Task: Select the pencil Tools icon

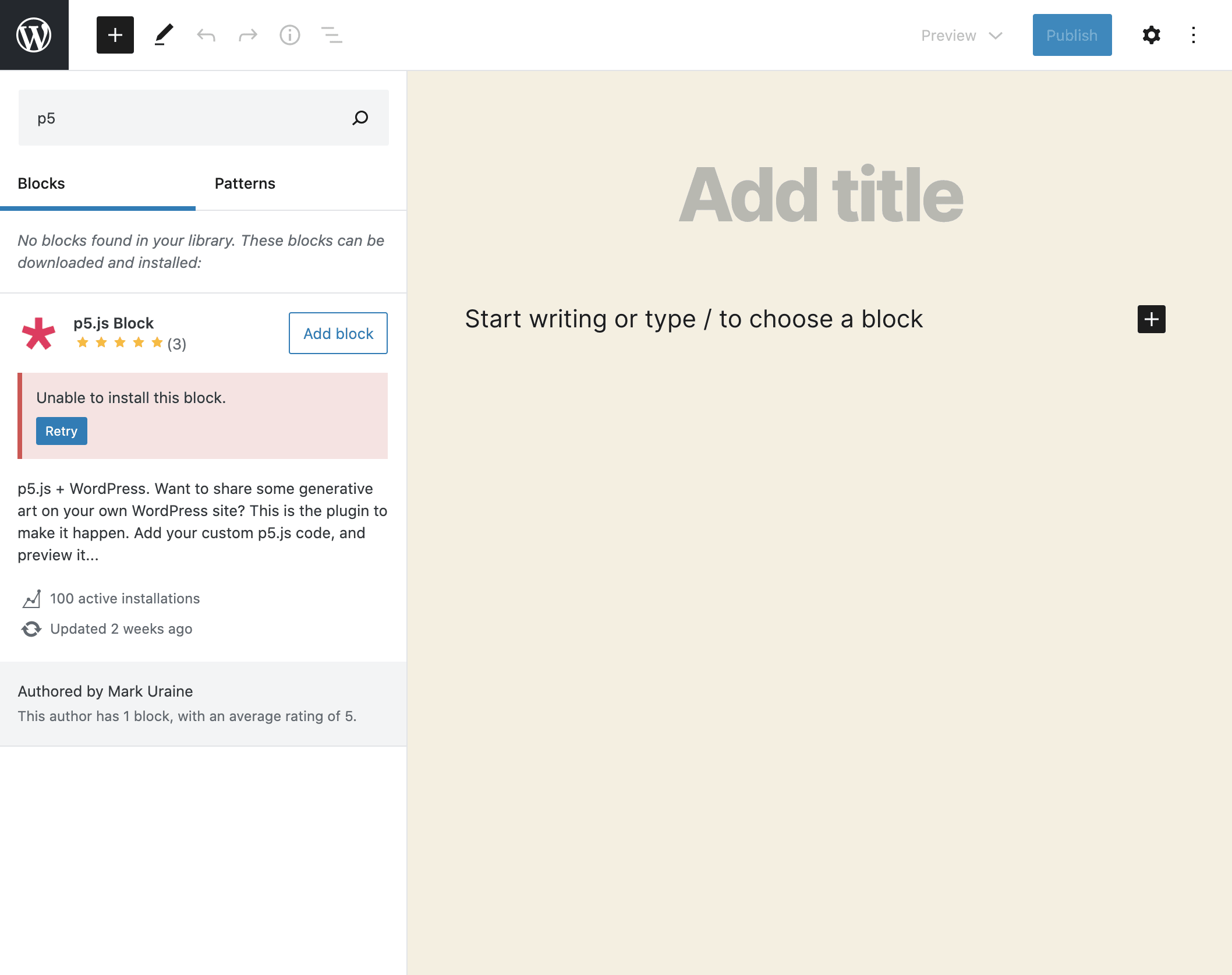Action: [164, 35]
